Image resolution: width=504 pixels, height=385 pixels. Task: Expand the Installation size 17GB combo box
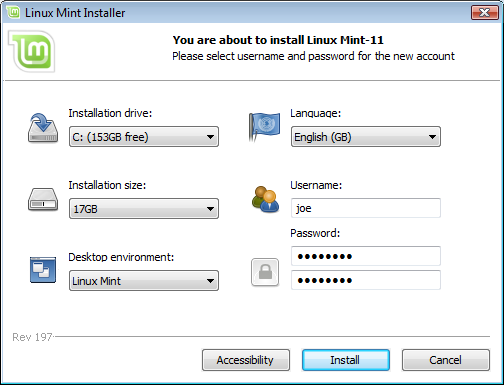click(x=144, y=209)
